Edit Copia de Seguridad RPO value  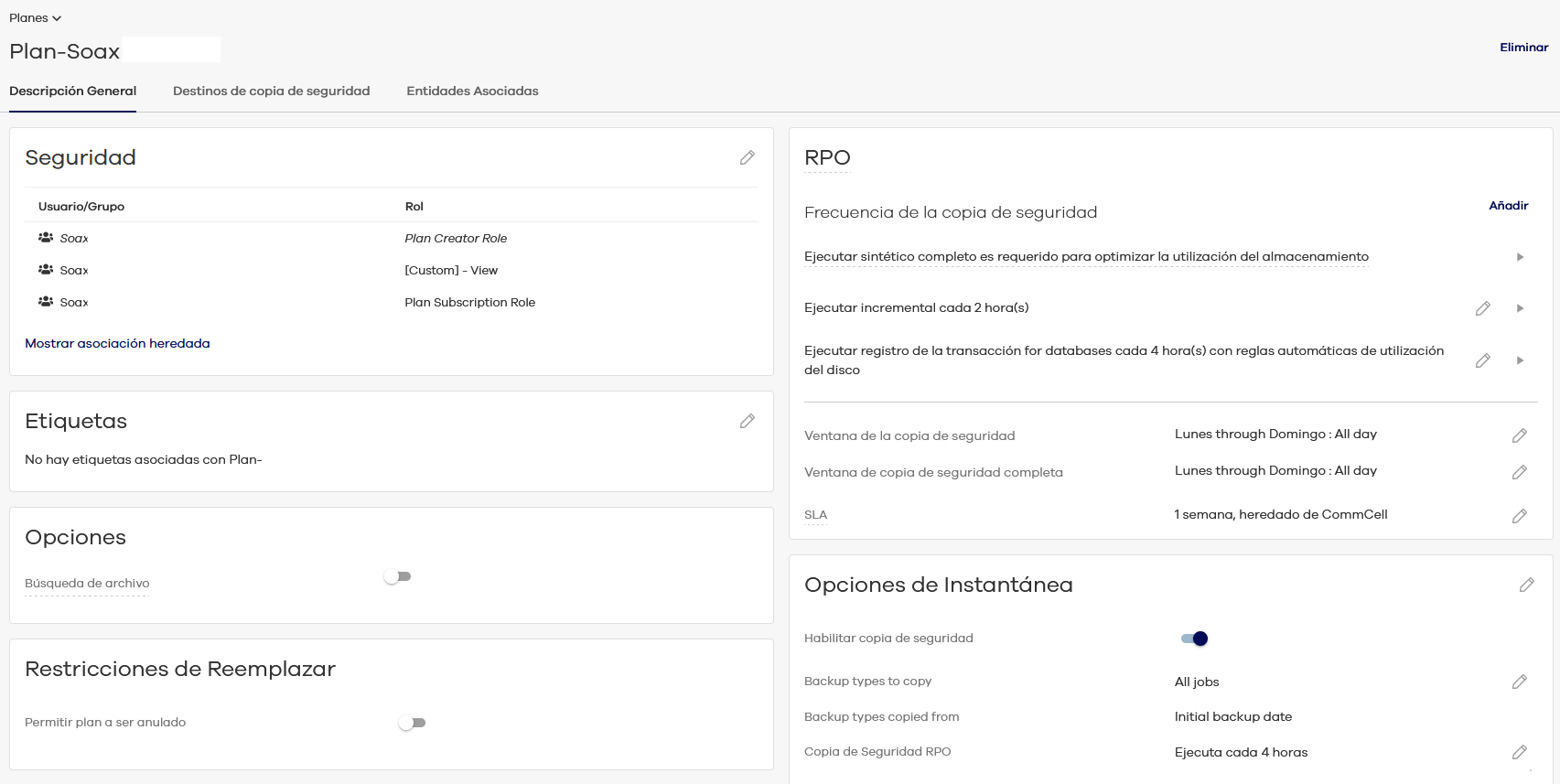click(x=1519, y=752)
